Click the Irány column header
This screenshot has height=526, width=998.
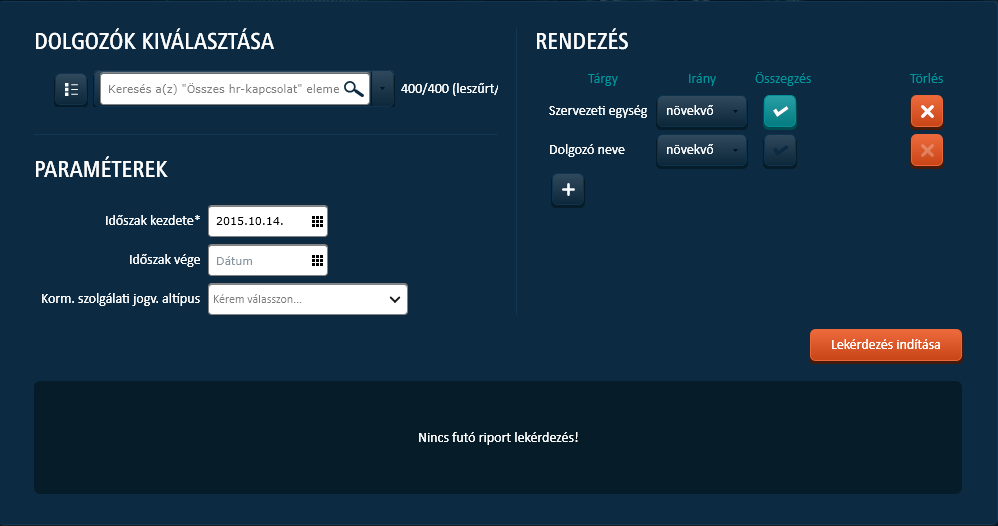[701, 79]
